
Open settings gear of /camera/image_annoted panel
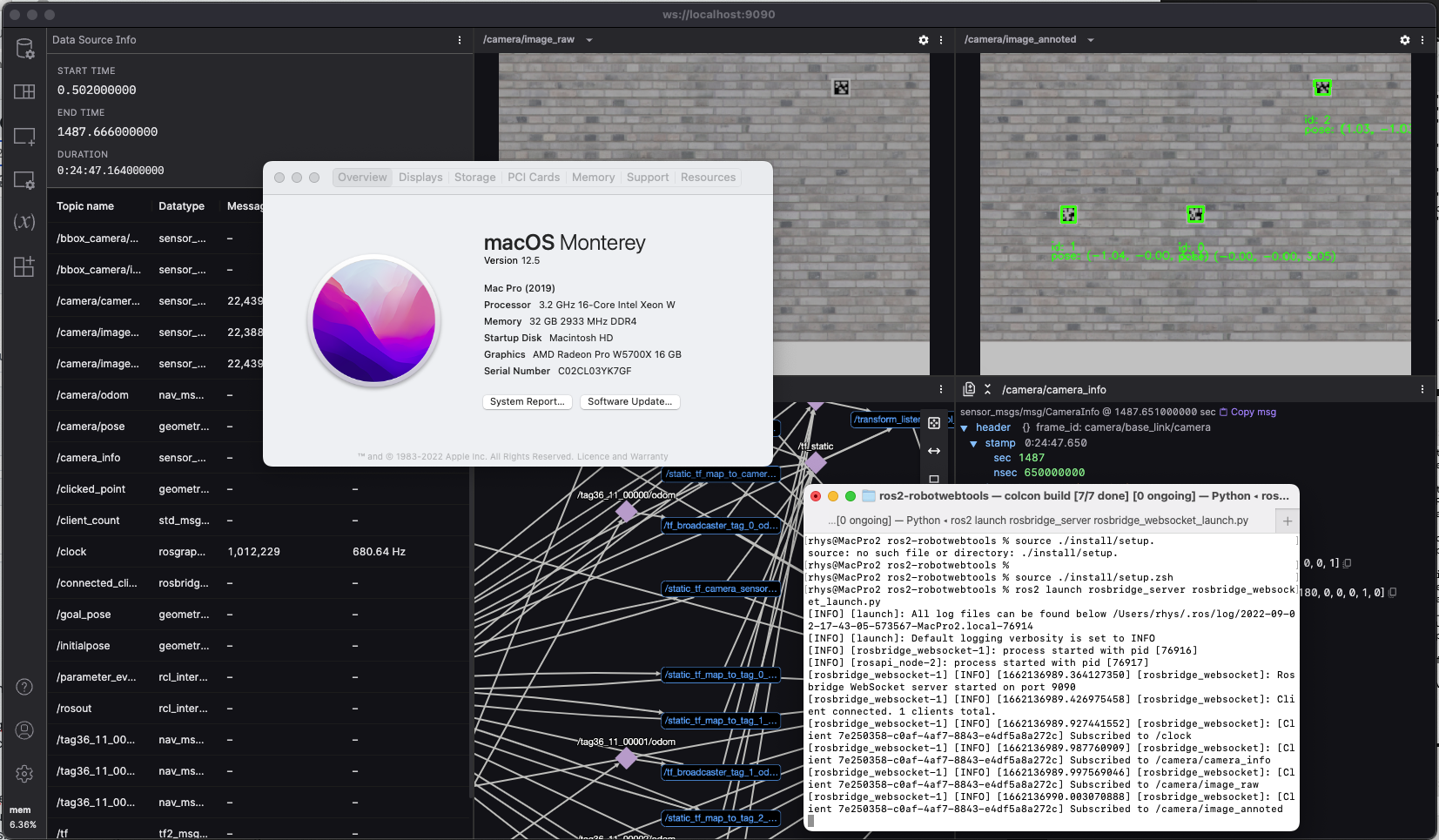click(1405, 40)
